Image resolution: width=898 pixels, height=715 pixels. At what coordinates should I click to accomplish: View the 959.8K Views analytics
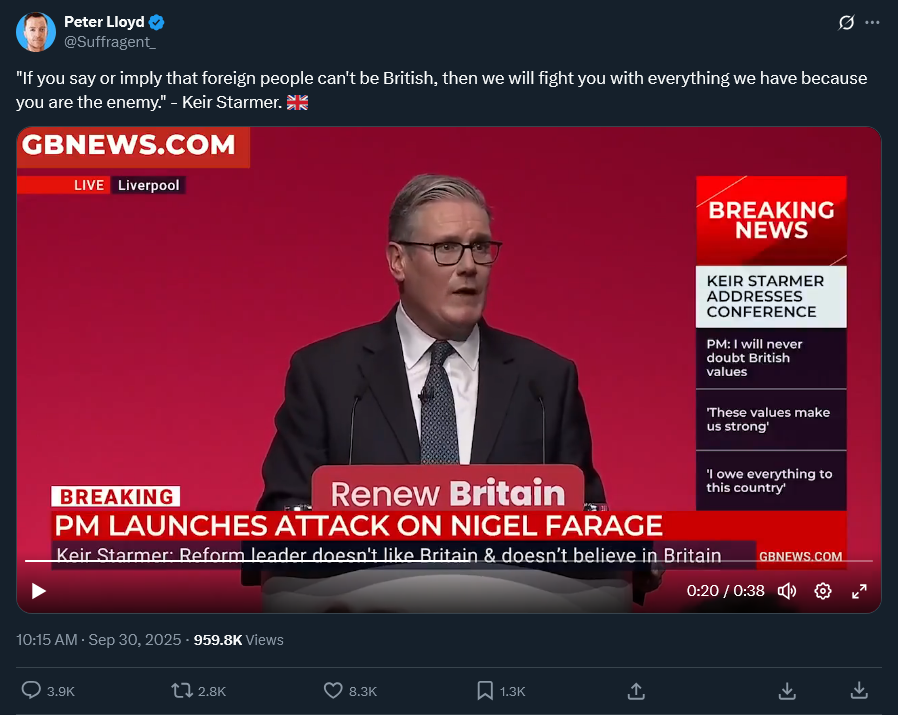click(x=238, y=640)
